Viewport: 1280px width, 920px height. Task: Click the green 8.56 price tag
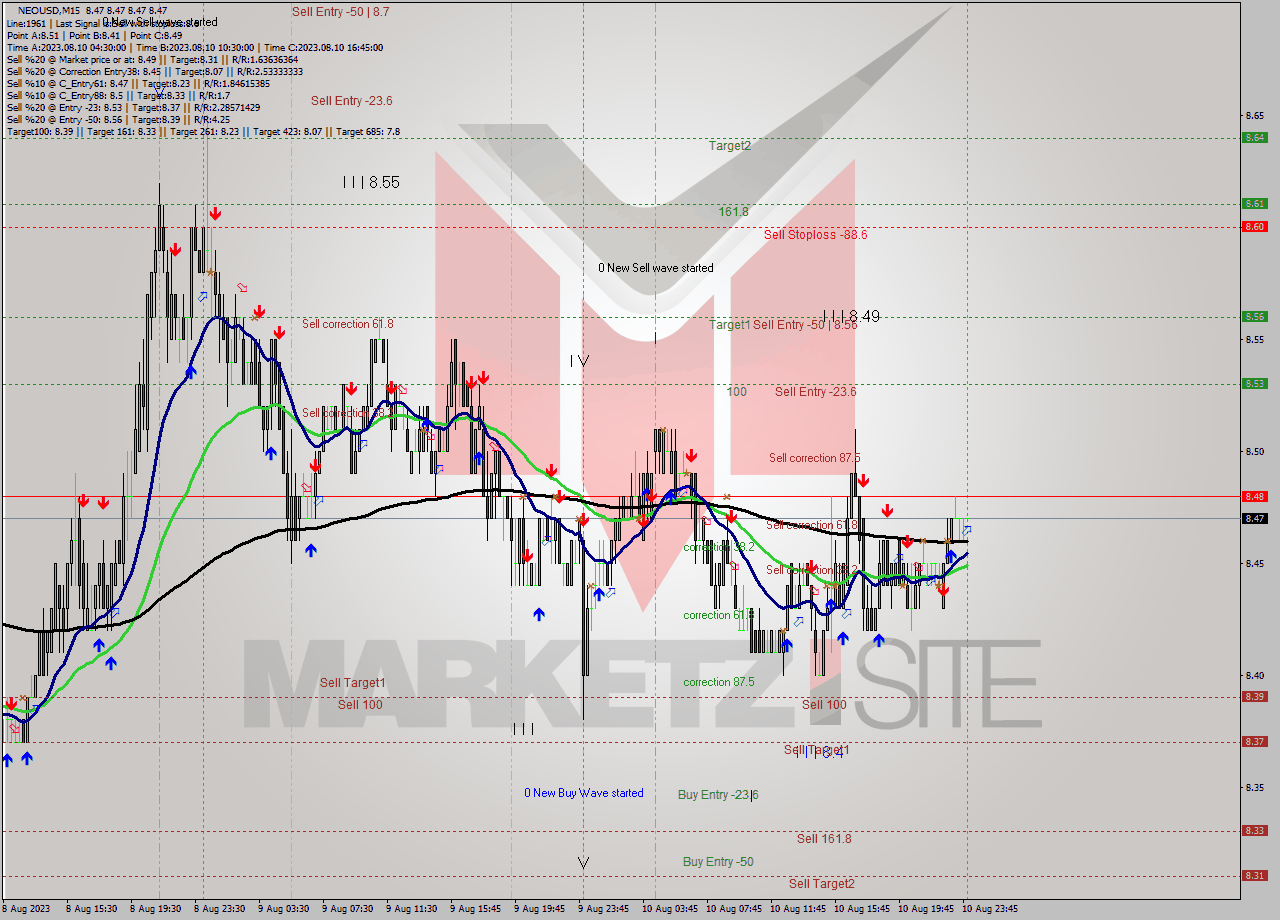1254,317
